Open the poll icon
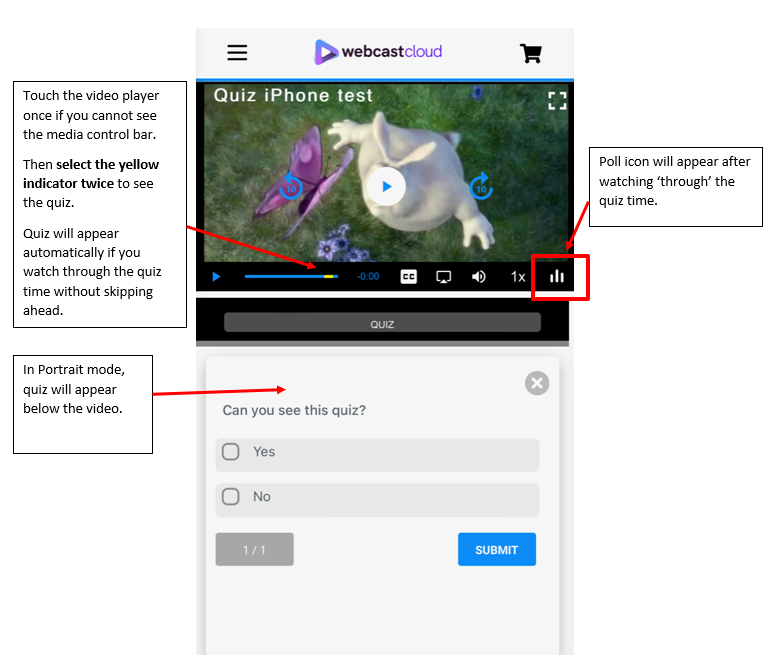Viewport: 778px width, 655px height. (557, 276)
